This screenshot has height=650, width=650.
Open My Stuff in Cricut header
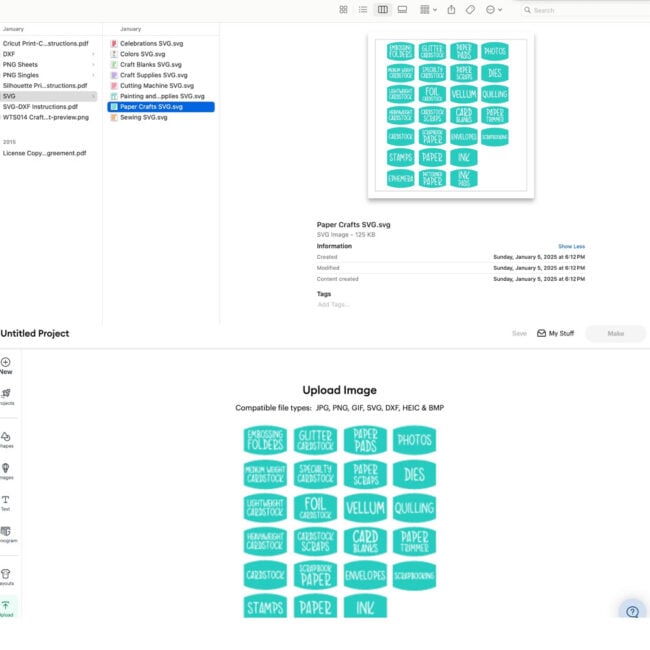[555, 333]
